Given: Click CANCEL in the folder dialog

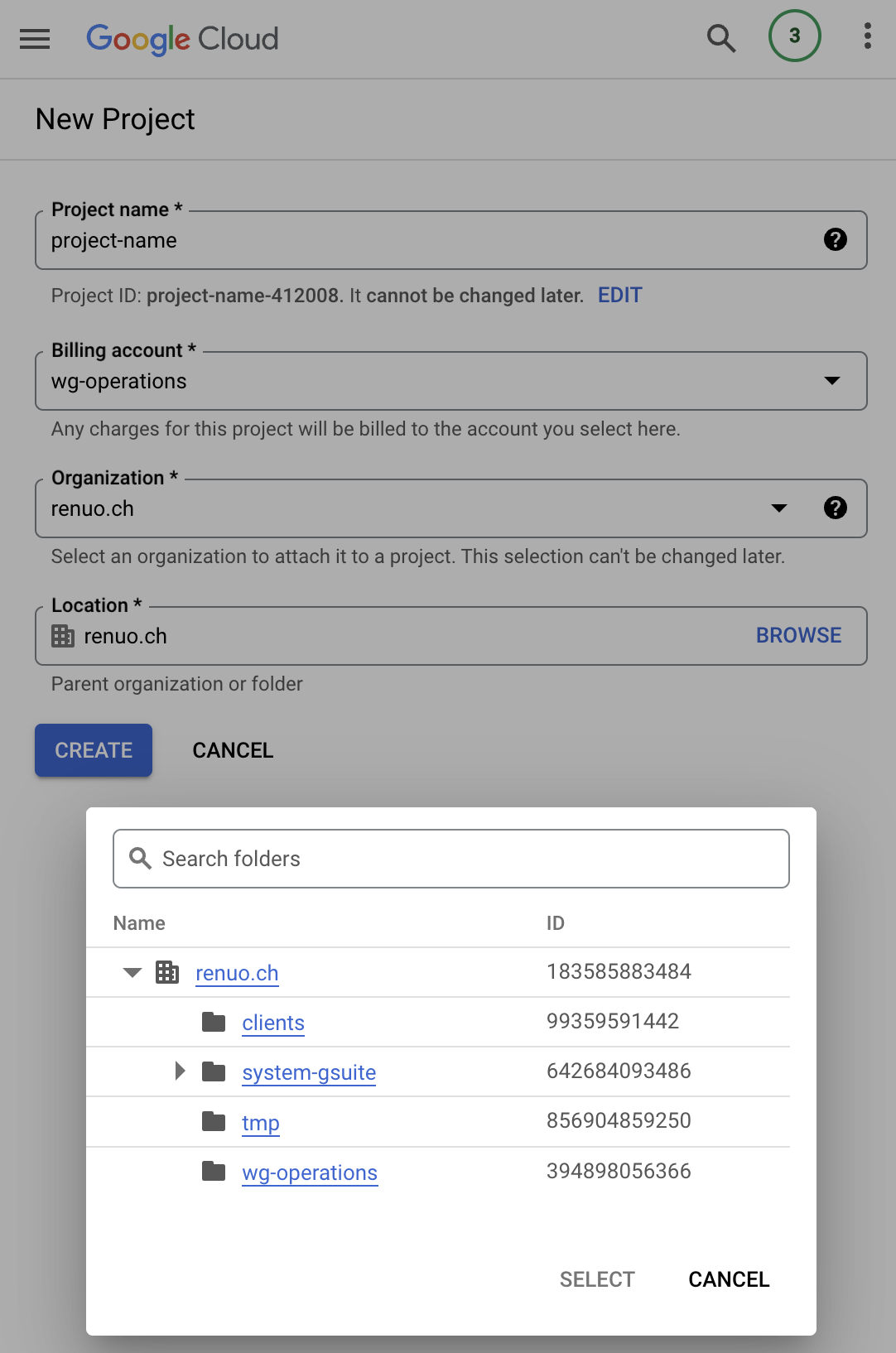Looking at the screenshot, I should click(x=729, y=1279).
